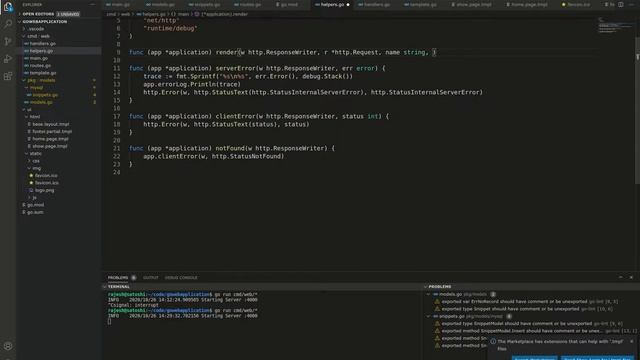Image resolution: width=640 pixels, height=360 pixels.
Task: Open the Explorer activity bar icon
Action: point(8,7)
